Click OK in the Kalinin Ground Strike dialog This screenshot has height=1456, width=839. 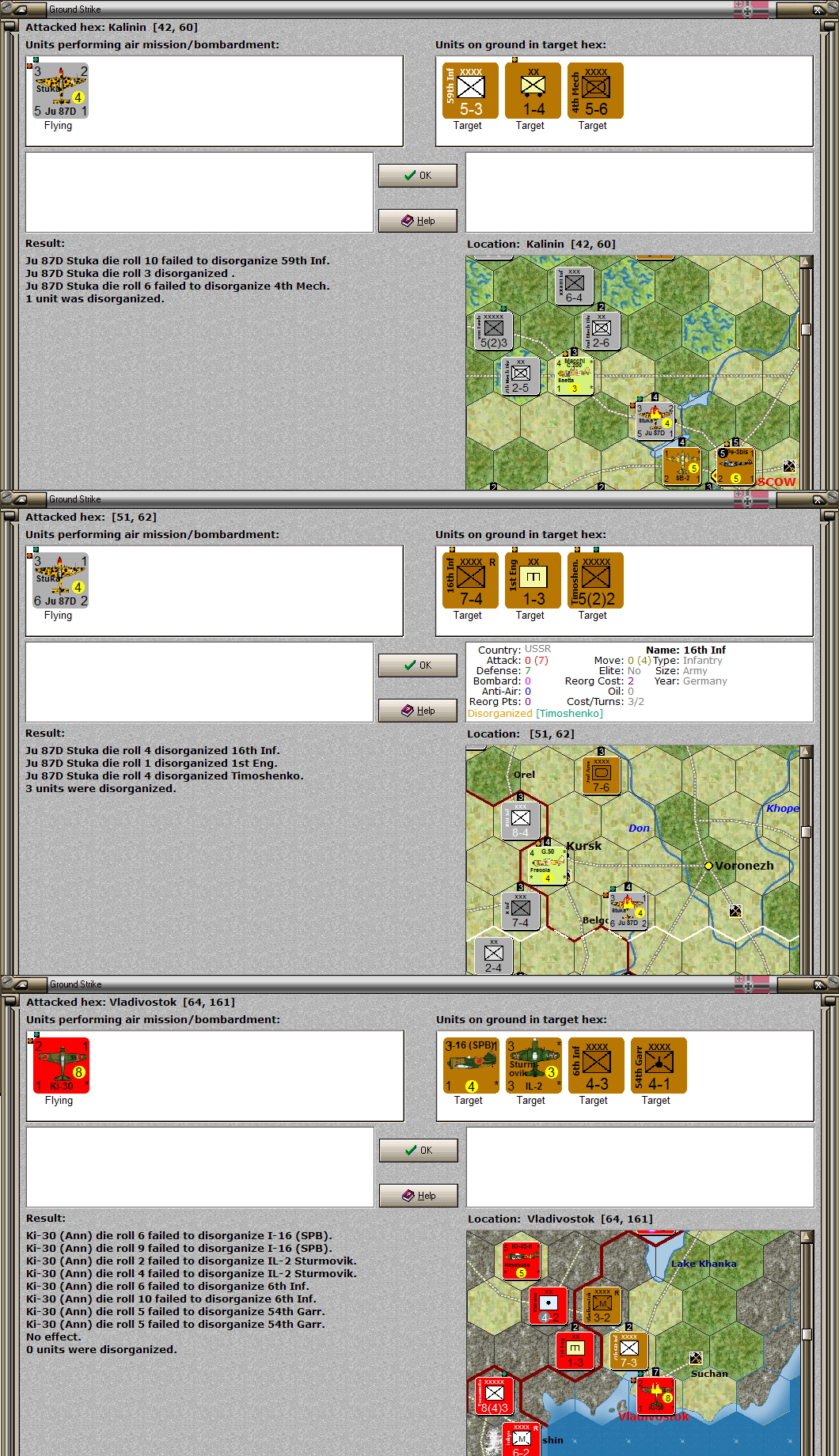(418, 176)
